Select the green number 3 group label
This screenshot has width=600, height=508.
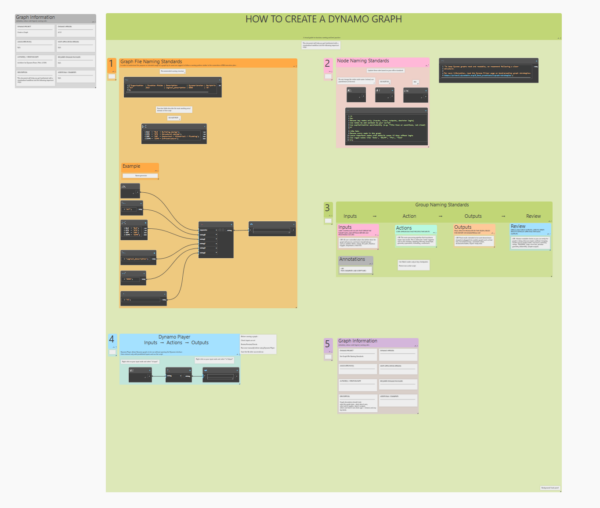tap(328, 208)
